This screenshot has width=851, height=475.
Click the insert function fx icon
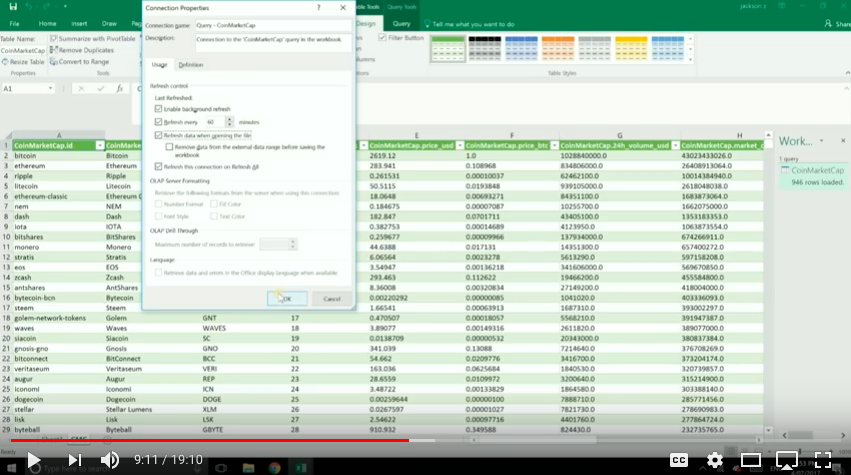119,88
